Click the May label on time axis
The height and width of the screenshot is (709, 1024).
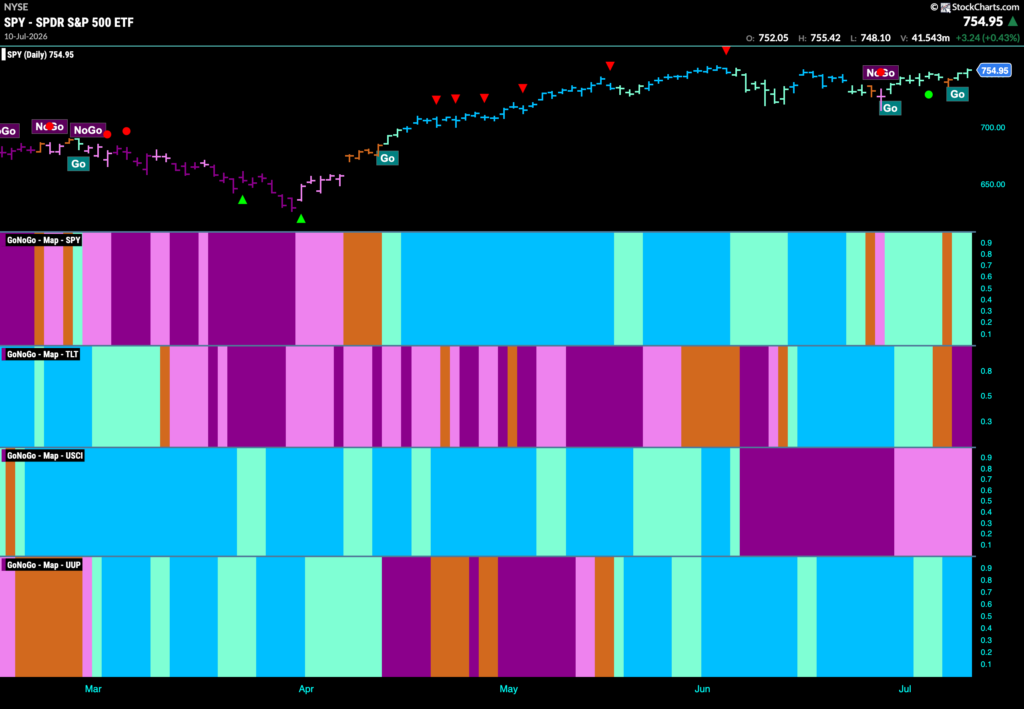click(x=508, y=689)
